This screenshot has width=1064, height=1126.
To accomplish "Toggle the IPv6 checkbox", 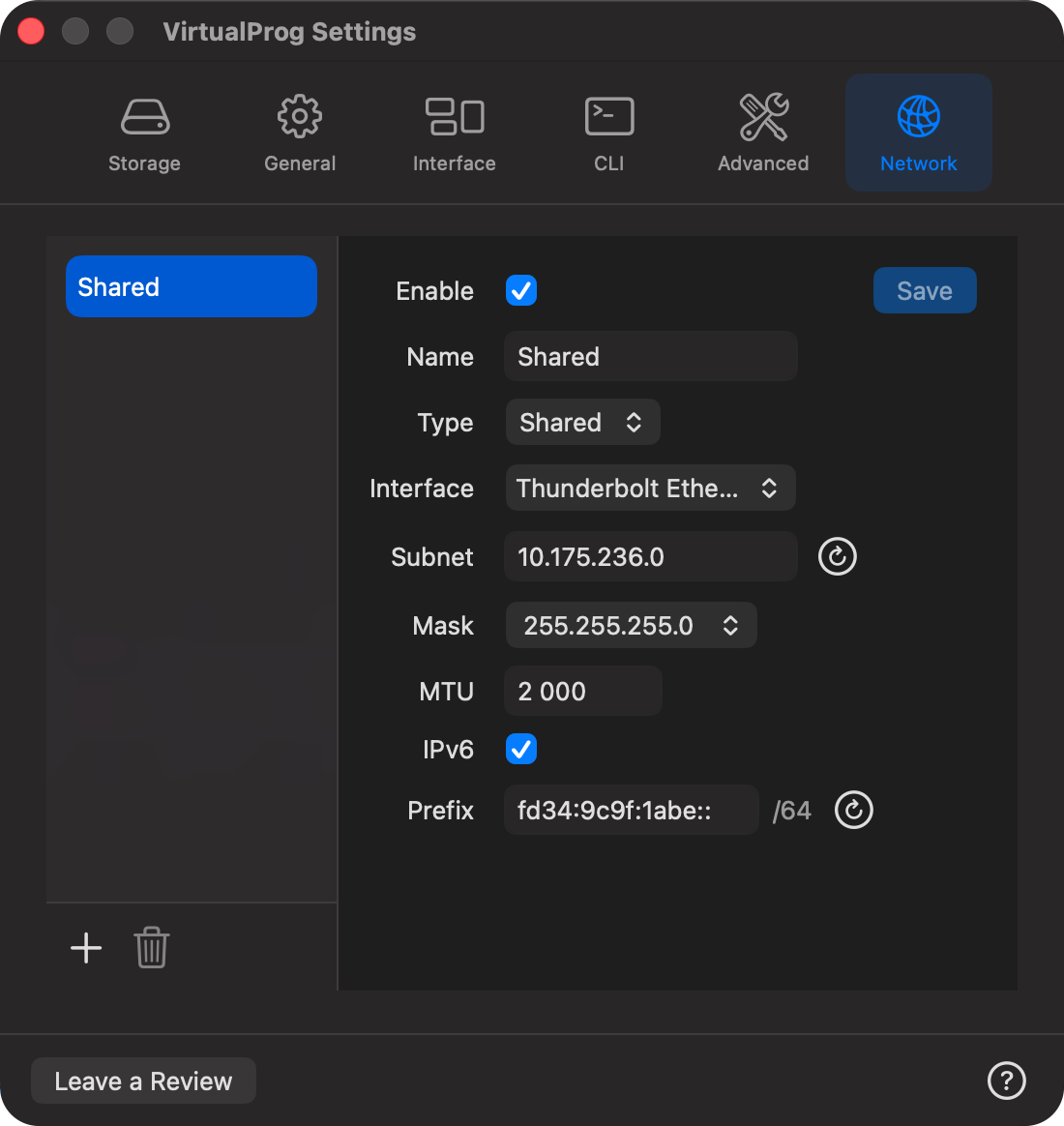I will click(521, 749).
